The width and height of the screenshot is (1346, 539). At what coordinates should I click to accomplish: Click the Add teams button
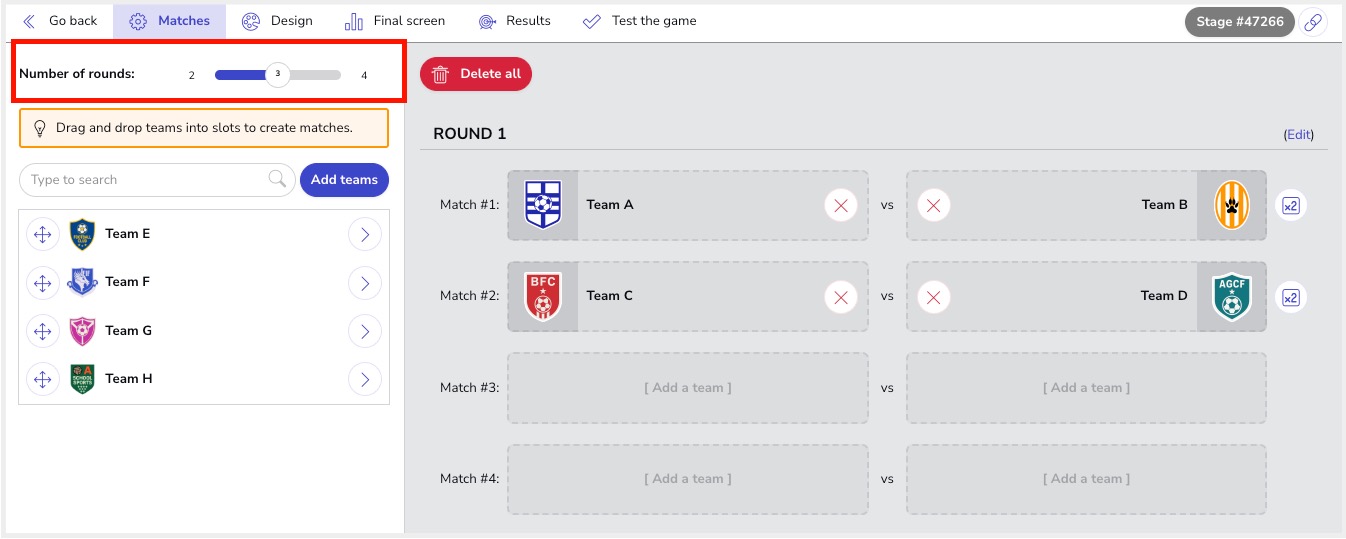tap(344, 180)
